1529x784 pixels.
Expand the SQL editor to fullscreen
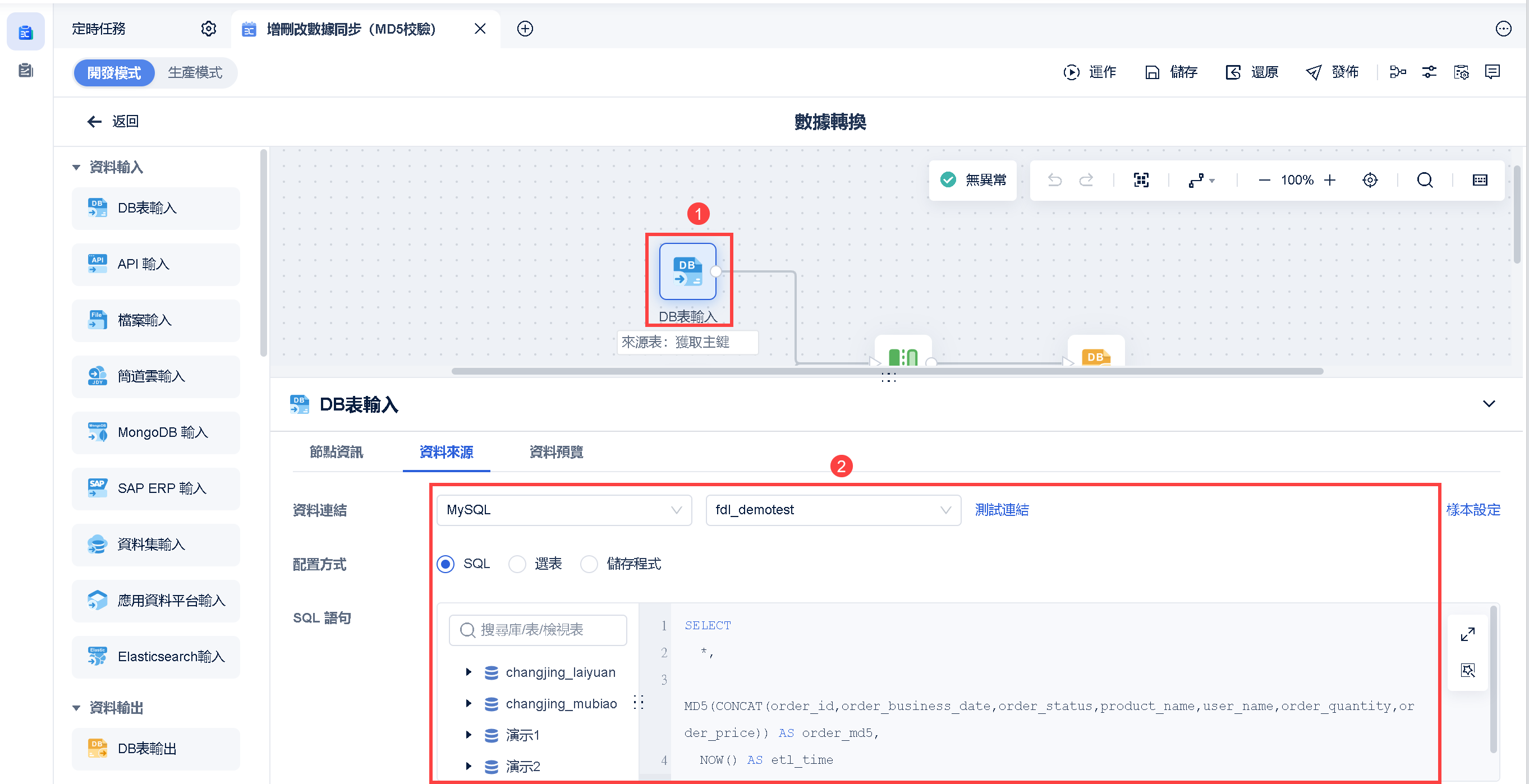(1467, 634)
